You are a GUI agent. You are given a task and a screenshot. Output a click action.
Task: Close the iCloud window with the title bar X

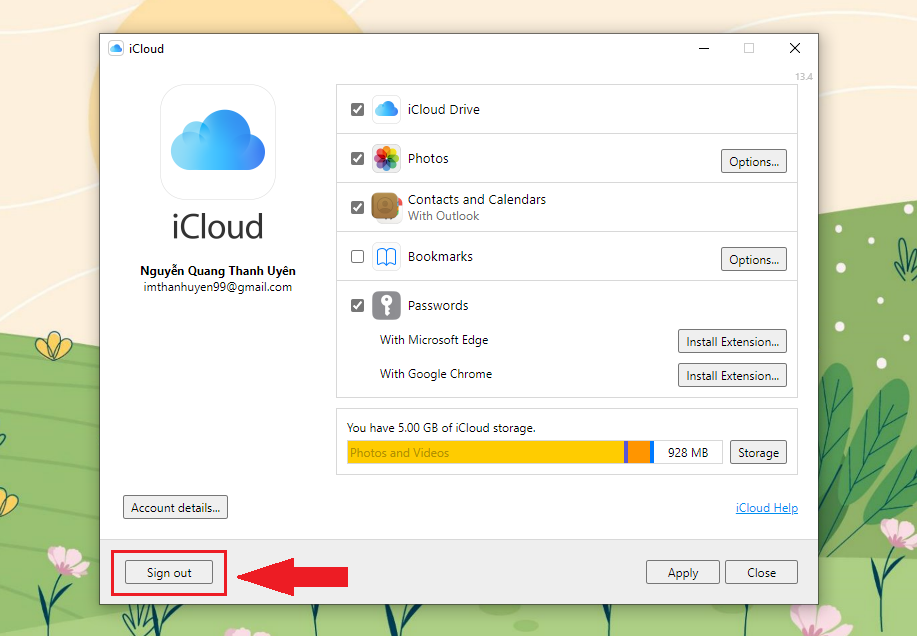tap(795, 48)
